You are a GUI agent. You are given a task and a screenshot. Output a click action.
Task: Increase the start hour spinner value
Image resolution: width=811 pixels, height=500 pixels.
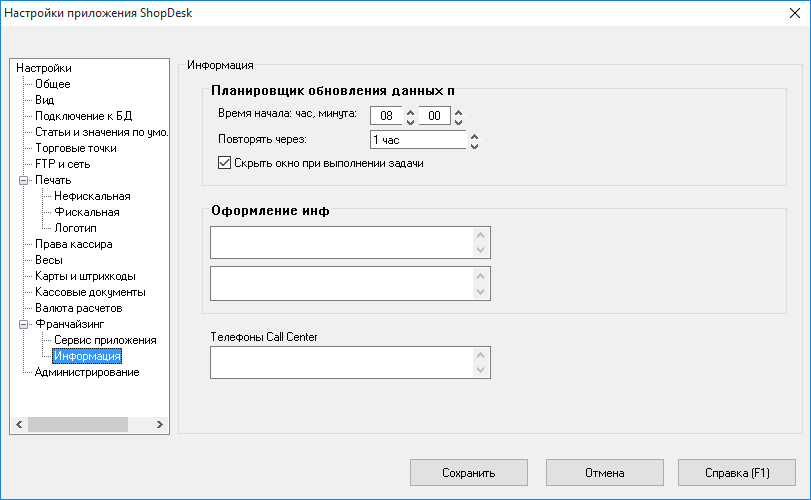tap(410, 112)
